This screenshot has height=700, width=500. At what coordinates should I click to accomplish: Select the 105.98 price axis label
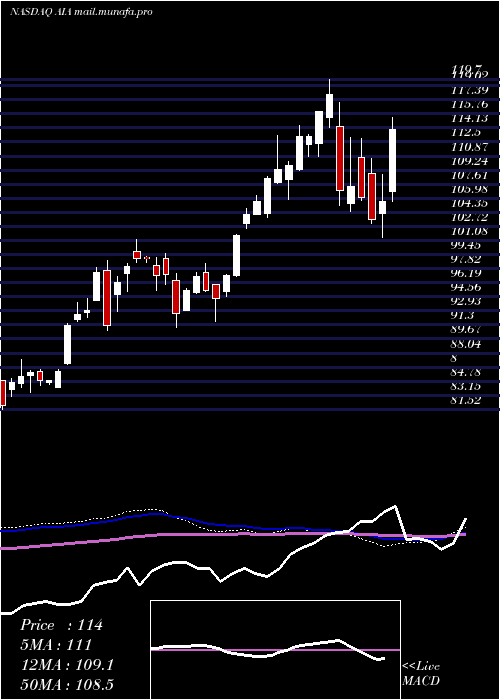[x=470, y=189]
